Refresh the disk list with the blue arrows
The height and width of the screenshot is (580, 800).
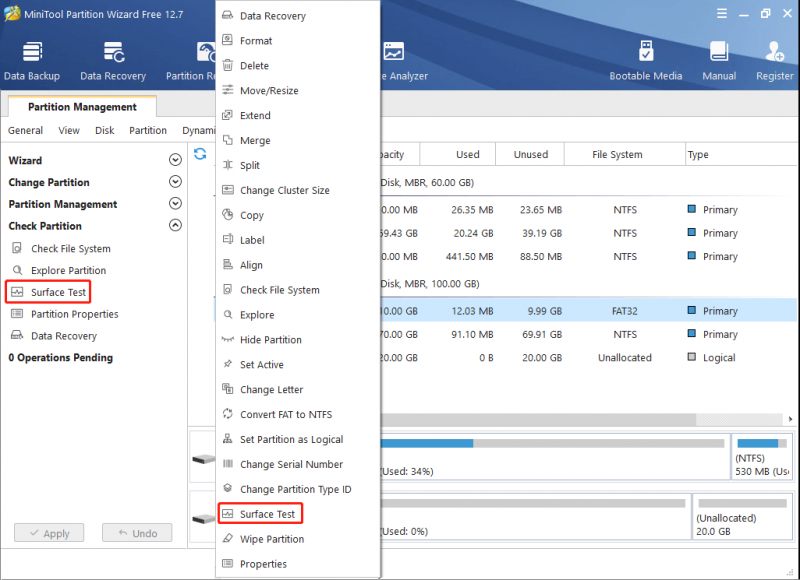tap(200, 154)
